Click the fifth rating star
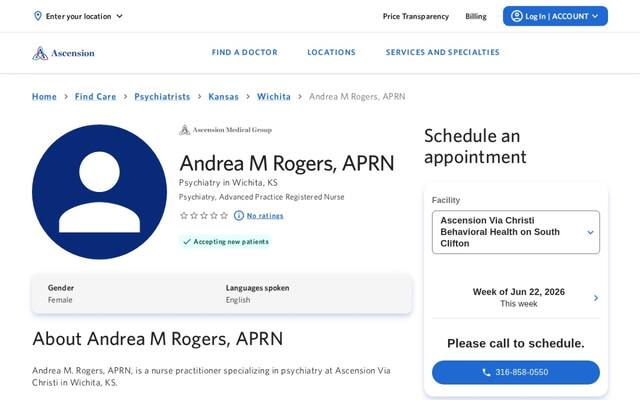The image size is (640, 400). [x=224, y=216]
